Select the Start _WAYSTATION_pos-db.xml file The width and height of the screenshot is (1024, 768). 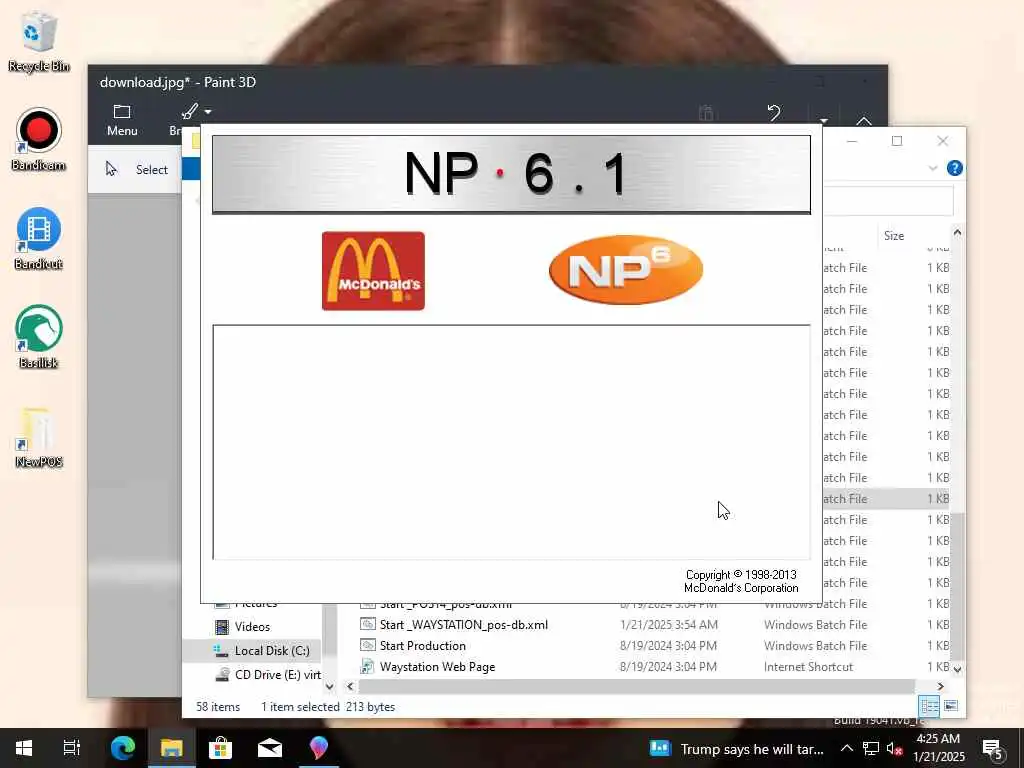pyautogui.click(x=464, y=624)
